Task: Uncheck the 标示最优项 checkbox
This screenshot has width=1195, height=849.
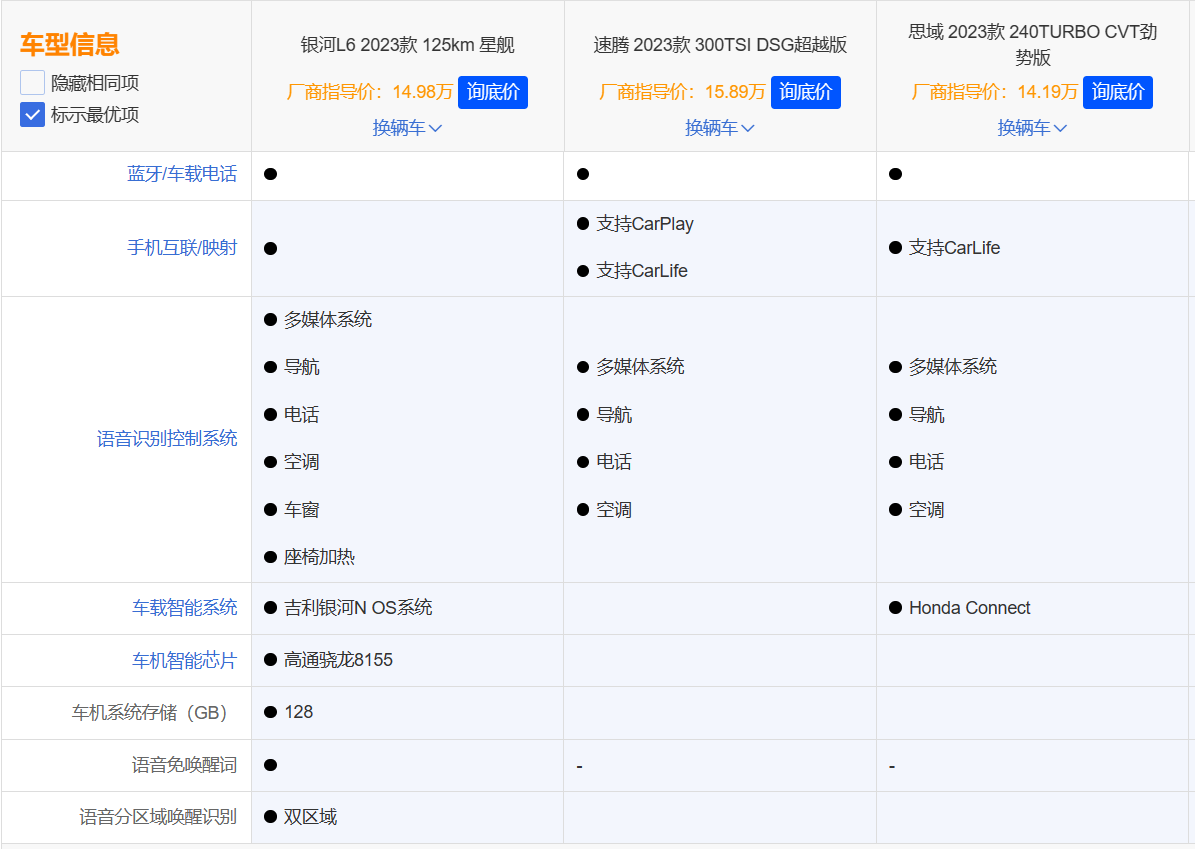Action: pyautogui.click(x=33, y=115)
